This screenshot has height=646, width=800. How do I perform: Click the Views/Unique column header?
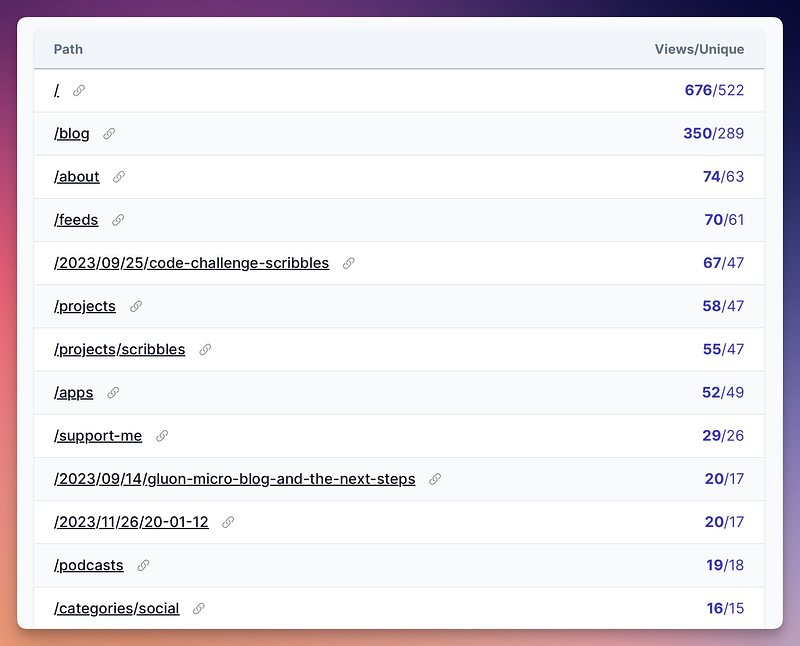tap(699, 49)
